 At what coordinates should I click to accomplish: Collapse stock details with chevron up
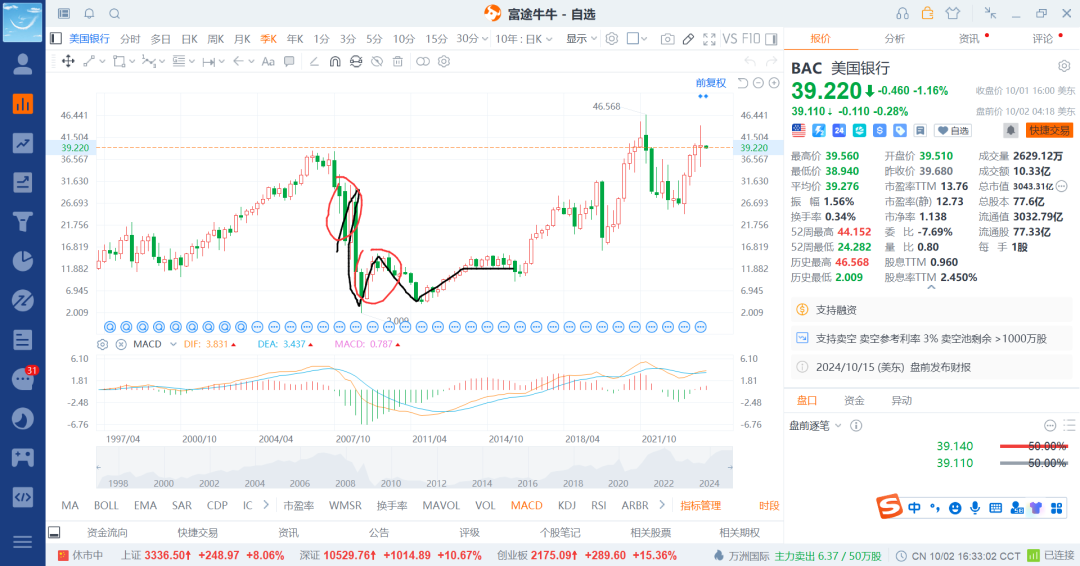click(x=931, y=287)
